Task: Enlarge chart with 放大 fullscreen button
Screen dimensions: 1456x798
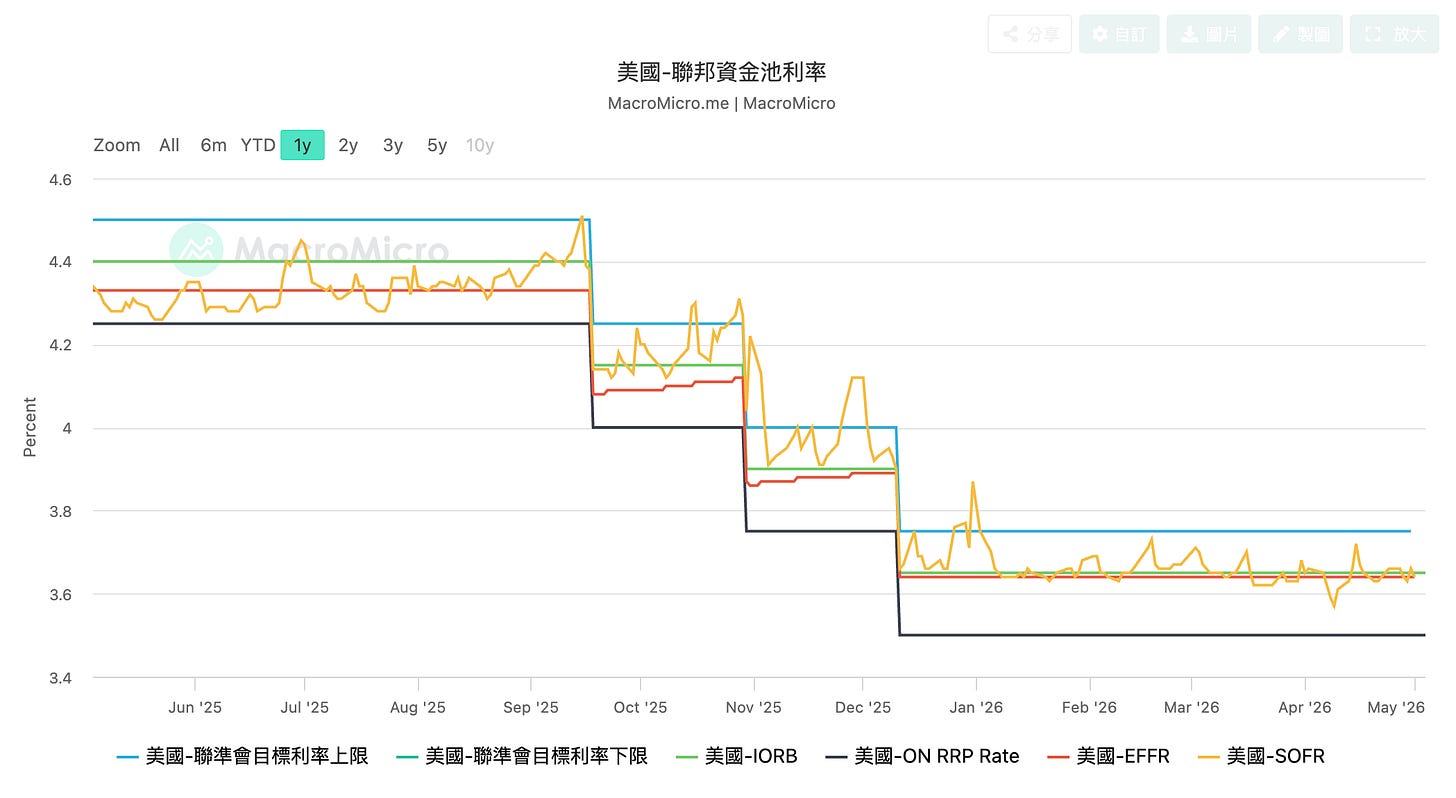Action: [1394, 34]
